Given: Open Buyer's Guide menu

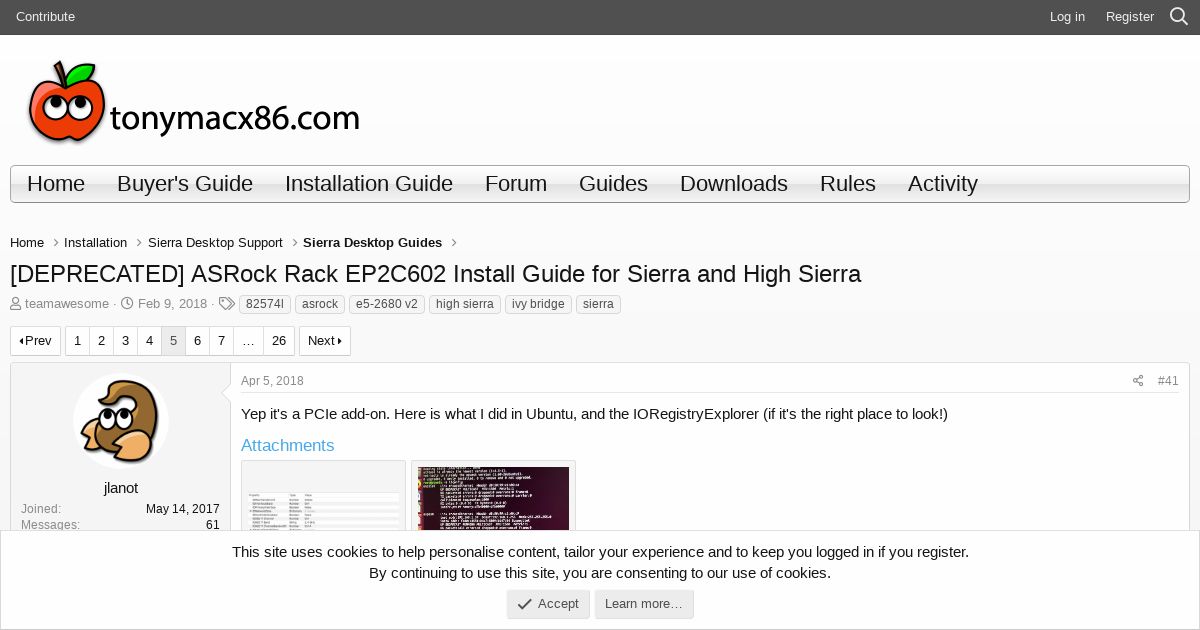Looking at the screenshot, I should coord(185,184).
